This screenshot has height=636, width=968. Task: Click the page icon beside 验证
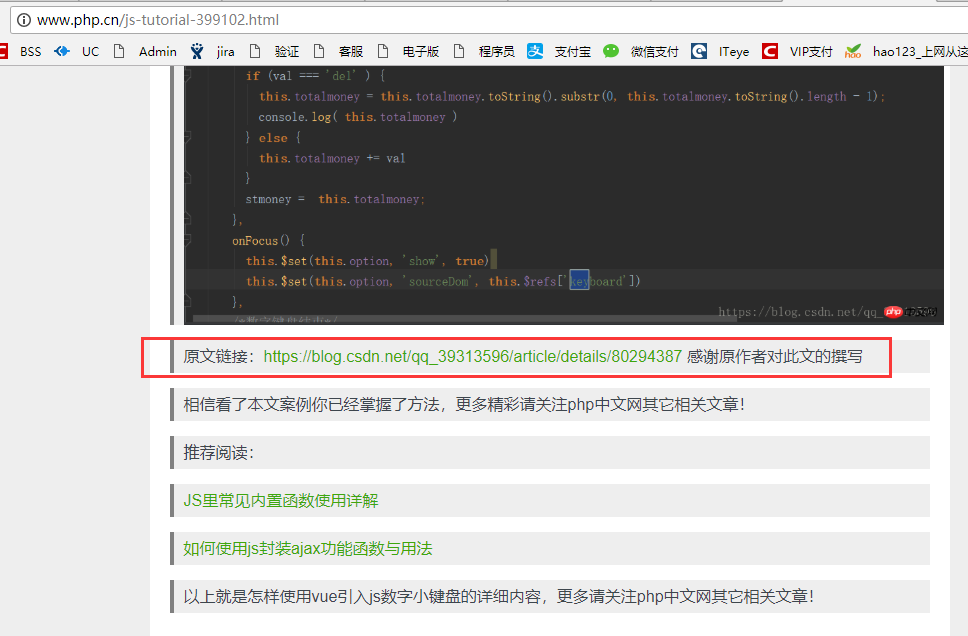(255, 51)
